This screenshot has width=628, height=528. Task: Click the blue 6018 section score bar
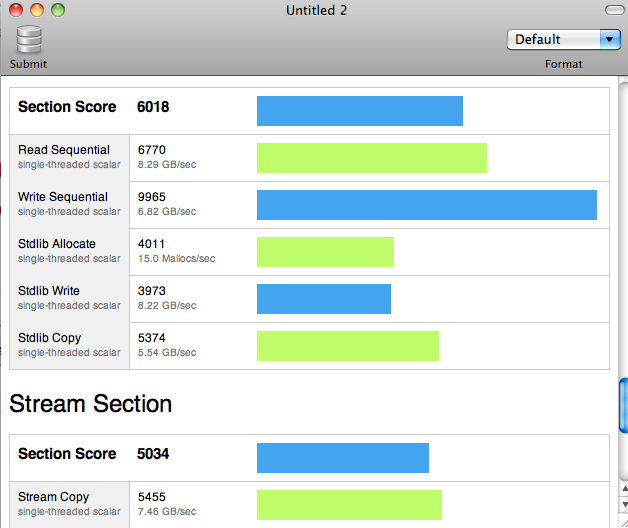coord(360,111)
